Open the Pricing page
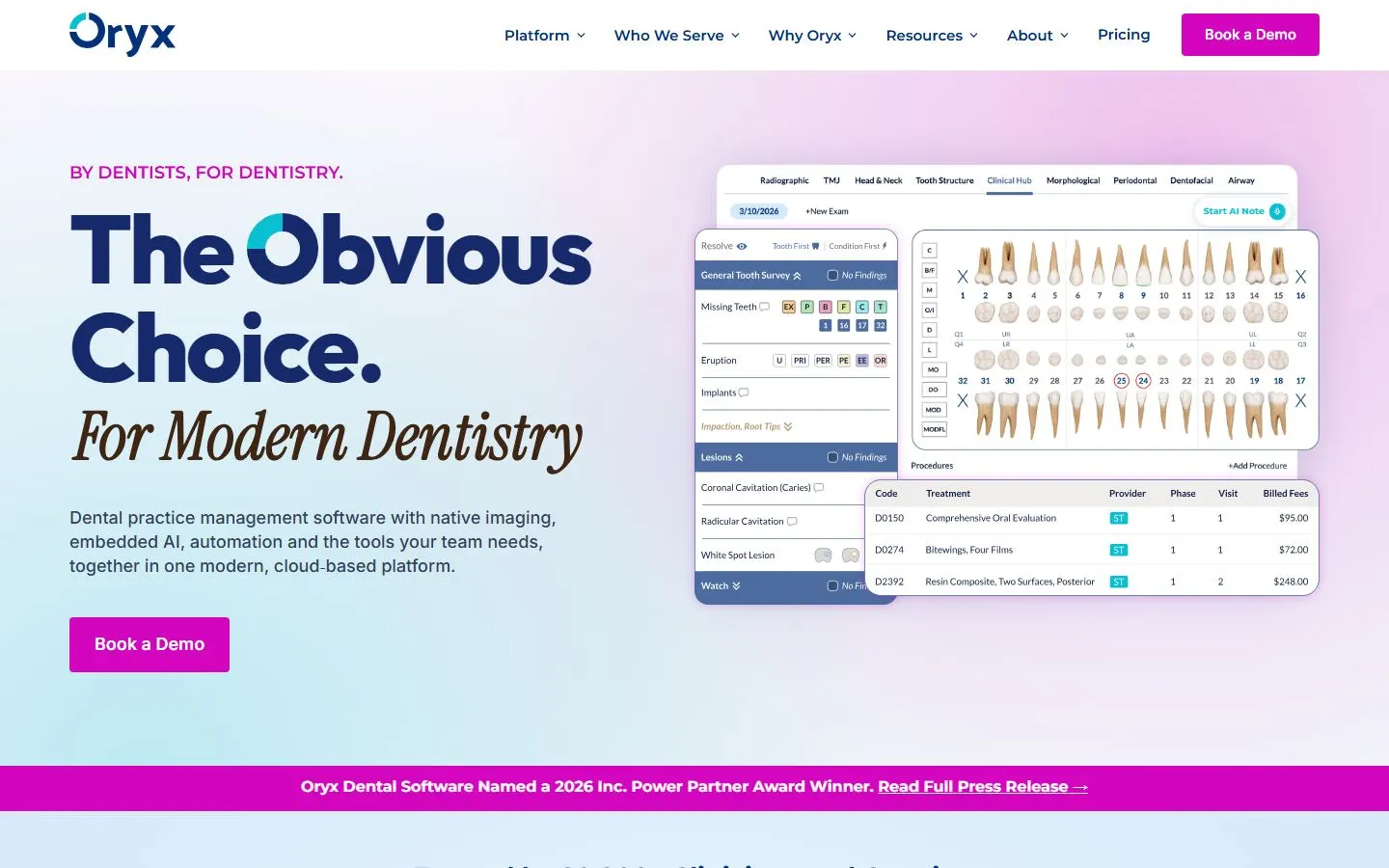Screen dimensions: 1389x868 [1124, 35]
